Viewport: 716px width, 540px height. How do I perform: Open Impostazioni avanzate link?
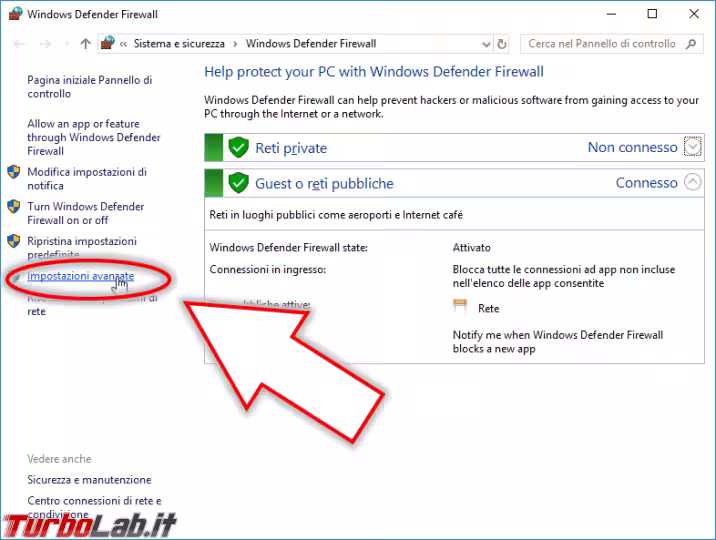coord(80,276)
